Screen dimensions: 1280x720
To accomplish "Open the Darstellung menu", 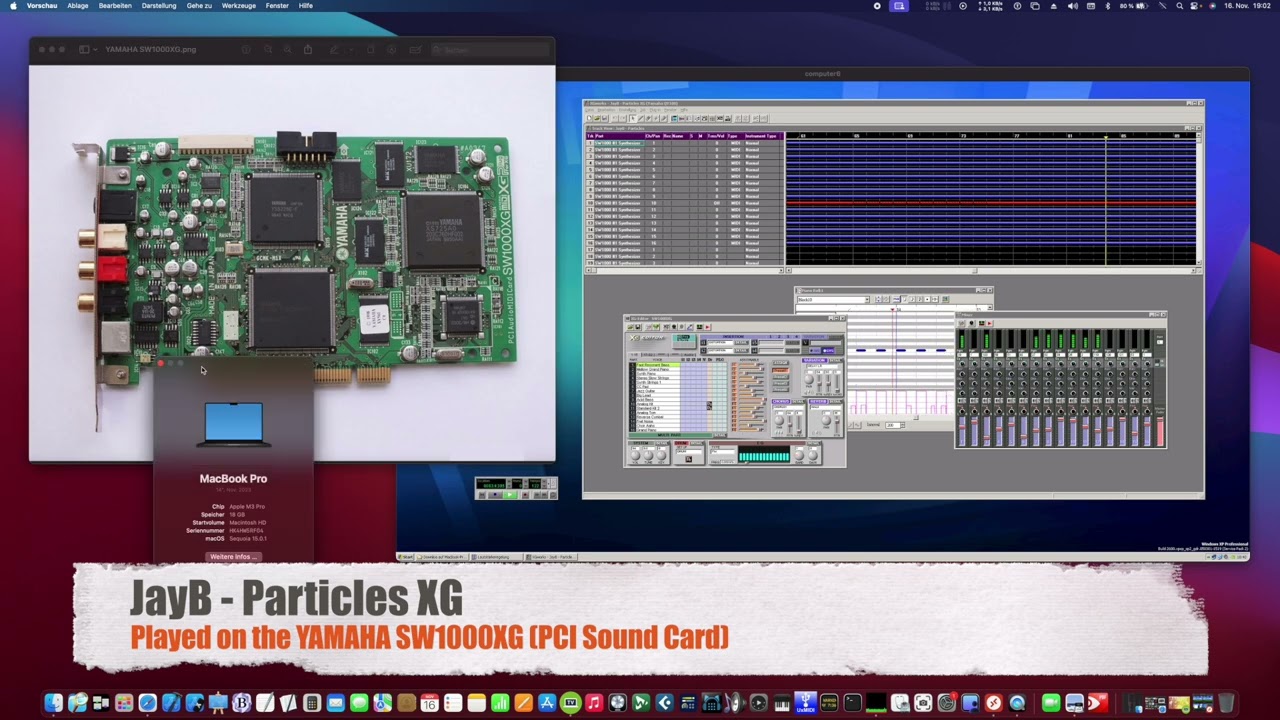I will pyautogui.click(x=159, y=6).
